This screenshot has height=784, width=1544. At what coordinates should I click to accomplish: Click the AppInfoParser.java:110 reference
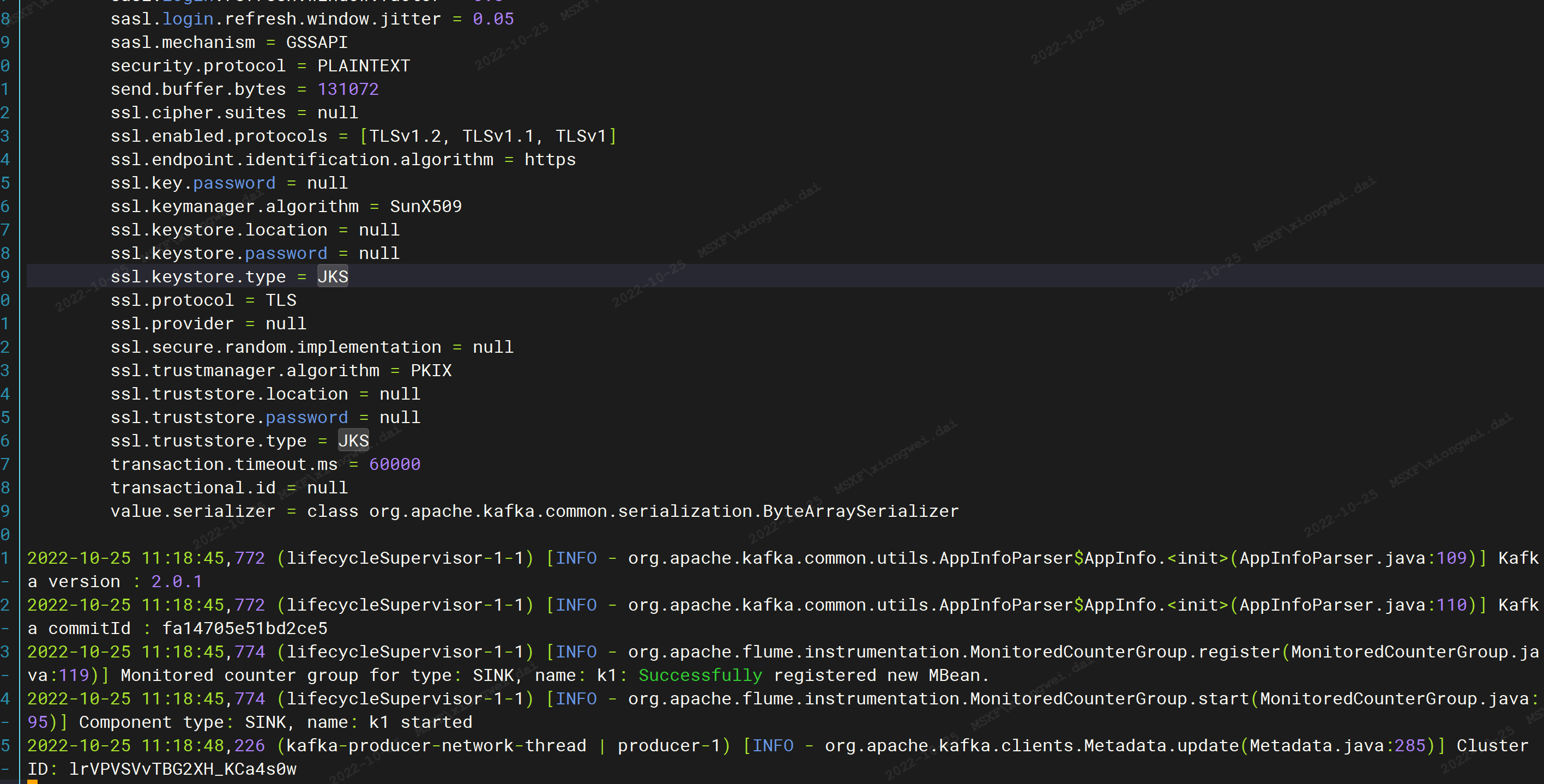point(1353,605)
